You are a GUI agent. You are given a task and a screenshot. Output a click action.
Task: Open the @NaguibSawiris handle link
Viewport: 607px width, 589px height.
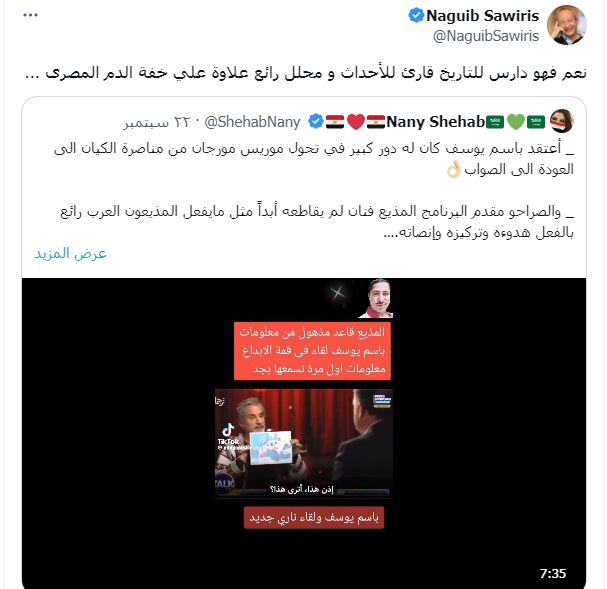click(x=486, y=36)
